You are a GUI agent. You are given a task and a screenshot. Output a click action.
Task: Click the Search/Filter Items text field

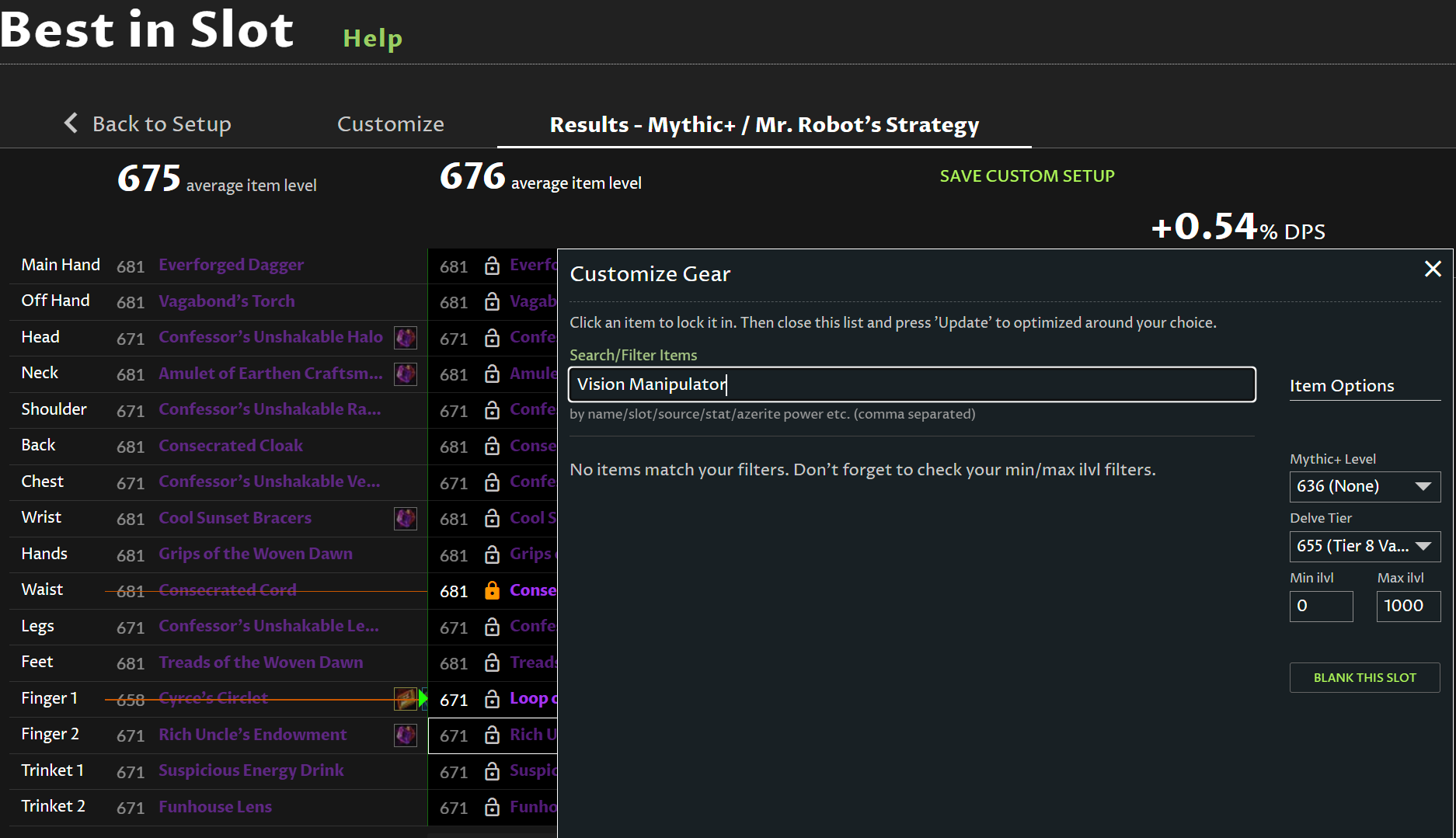[911, 384]
